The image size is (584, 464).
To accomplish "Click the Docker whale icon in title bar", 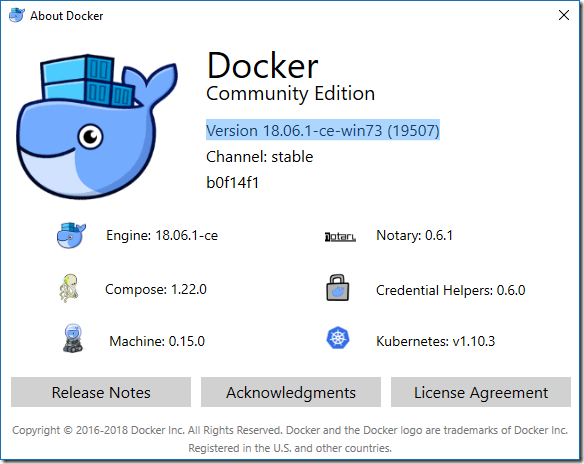I will coord(17,15).
